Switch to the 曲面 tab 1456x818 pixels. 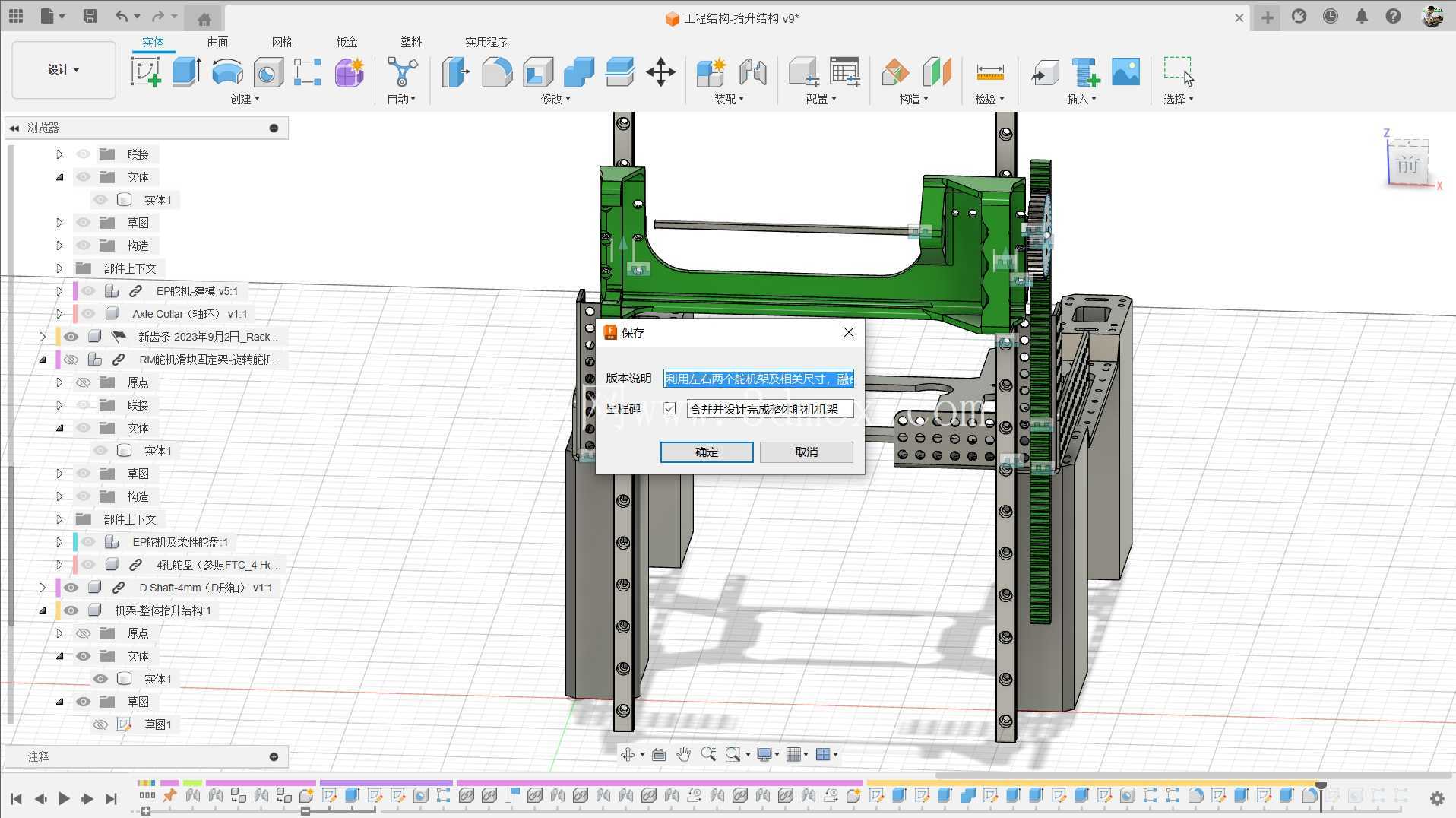tap(217, 42)
